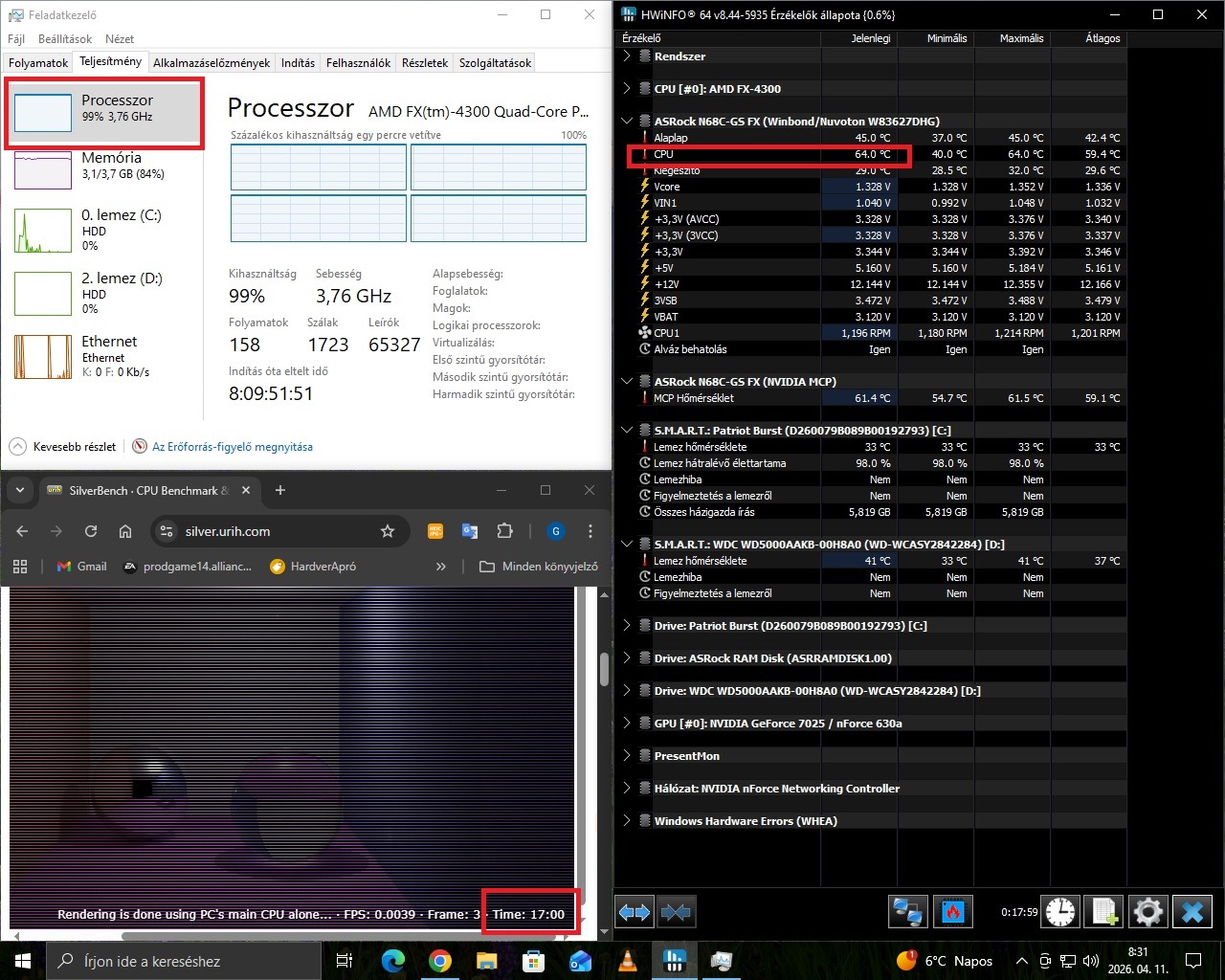Expand the Rendszer sensor group
Image resolution: width=1225 pixels, height=980 pixels.
(x=627, y=56)
